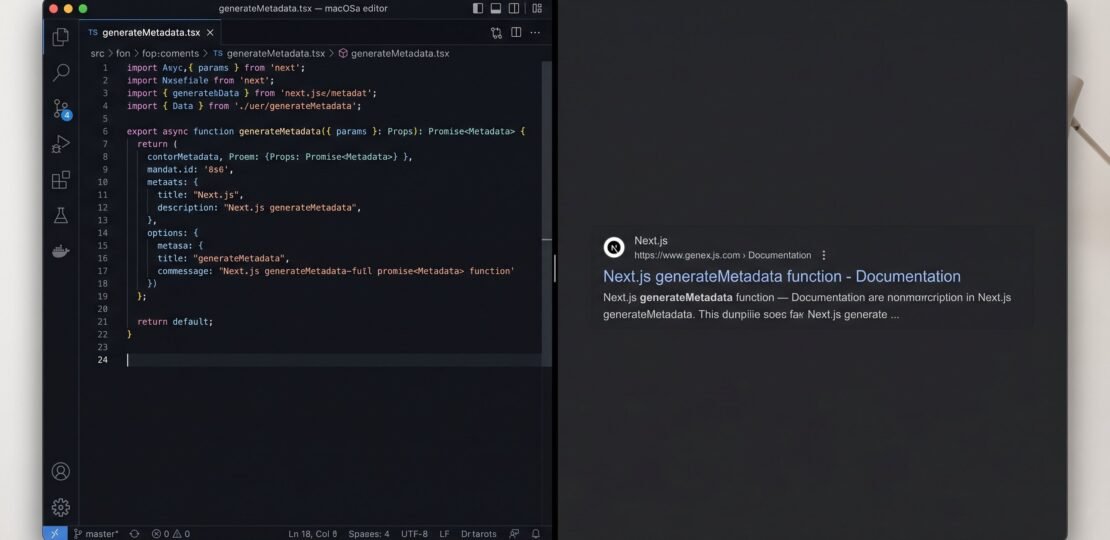Click the genex.js.com Documentation URL
The height and width of the screenshot is (540, 1110).
click(x=723, y=255)
